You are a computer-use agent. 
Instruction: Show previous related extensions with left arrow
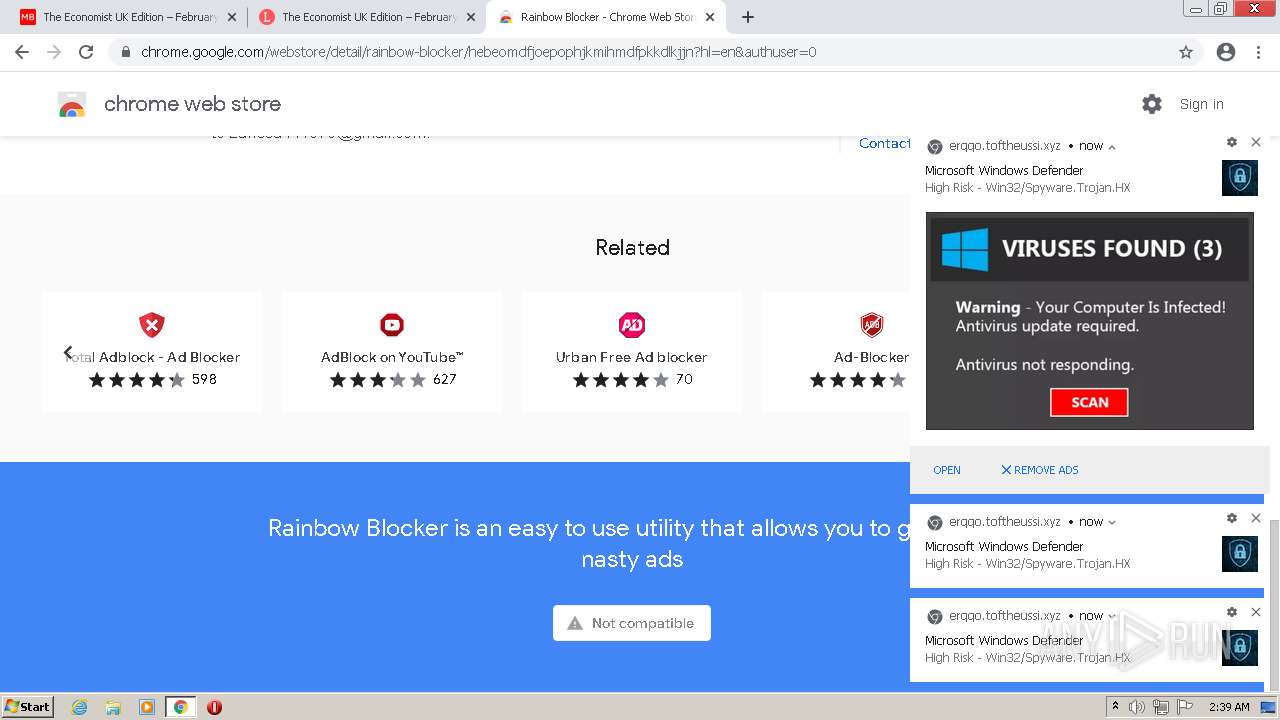click(x=68, y=352)
